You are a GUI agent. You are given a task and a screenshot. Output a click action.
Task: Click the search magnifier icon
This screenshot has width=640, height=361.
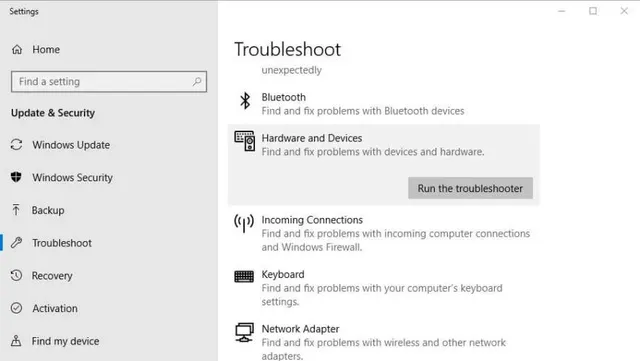click(197, 81)
